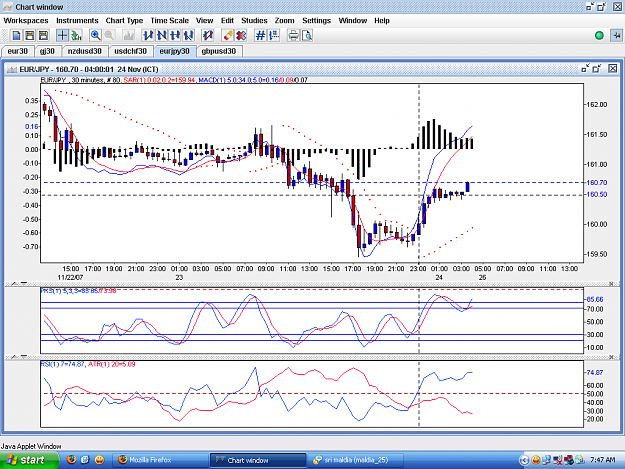Click the 160.70 current price label
The height and width of the screenshot is (469, 625).
[x=597, y=182]
